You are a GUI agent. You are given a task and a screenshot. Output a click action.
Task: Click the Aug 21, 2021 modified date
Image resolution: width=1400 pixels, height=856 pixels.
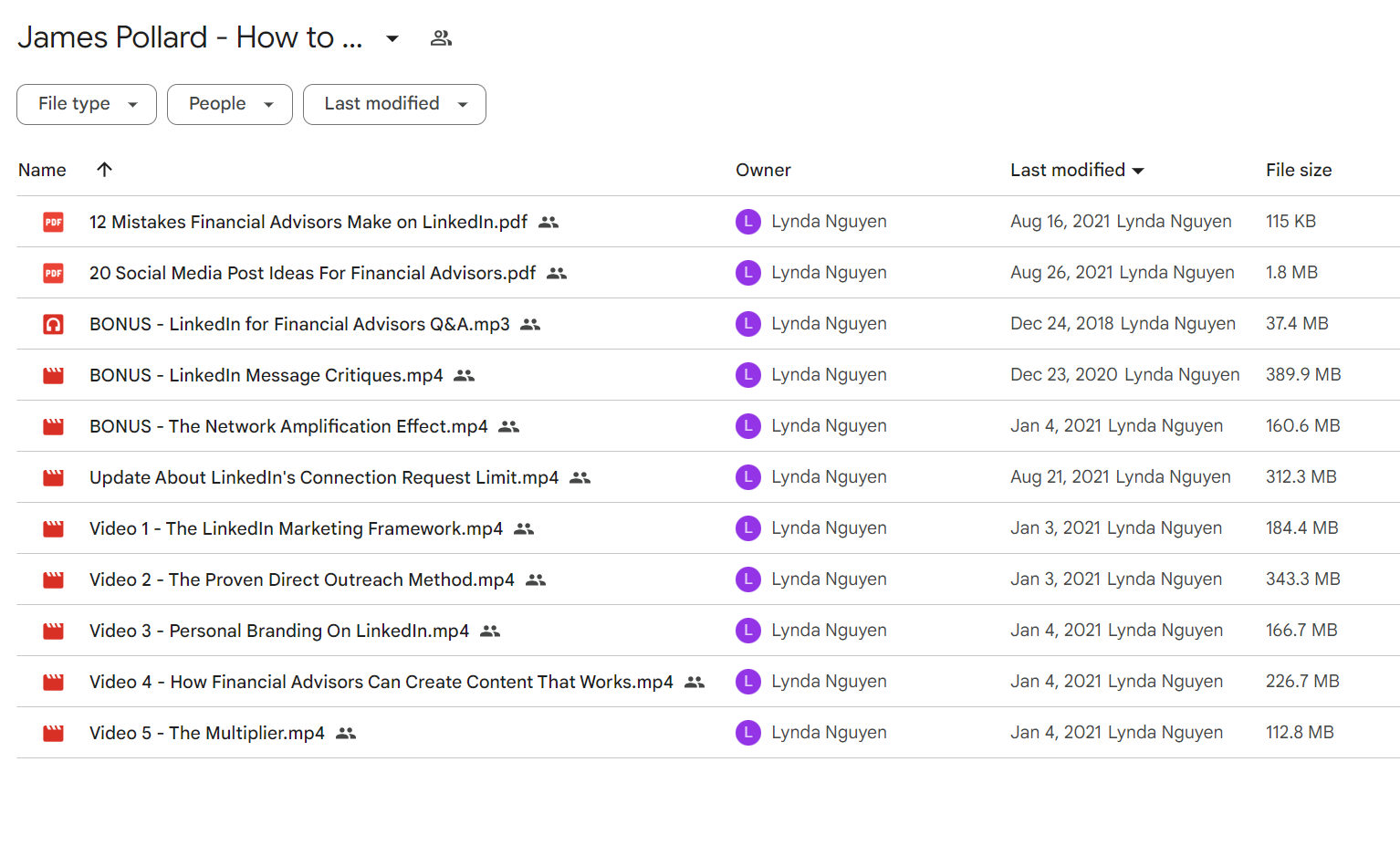(x=1060, y=477)
